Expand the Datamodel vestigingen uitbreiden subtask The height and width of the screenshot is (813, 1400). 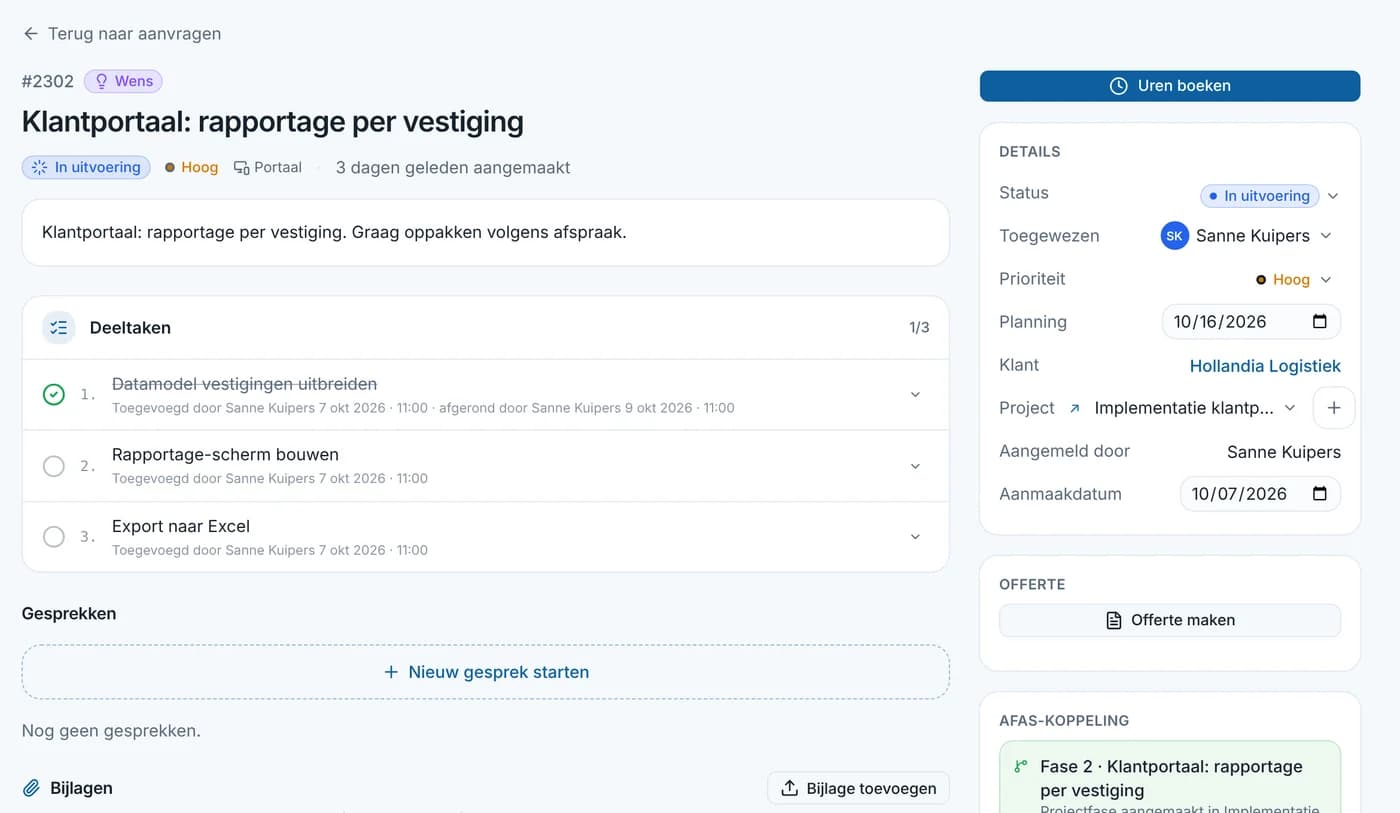(x=915, y=395)
